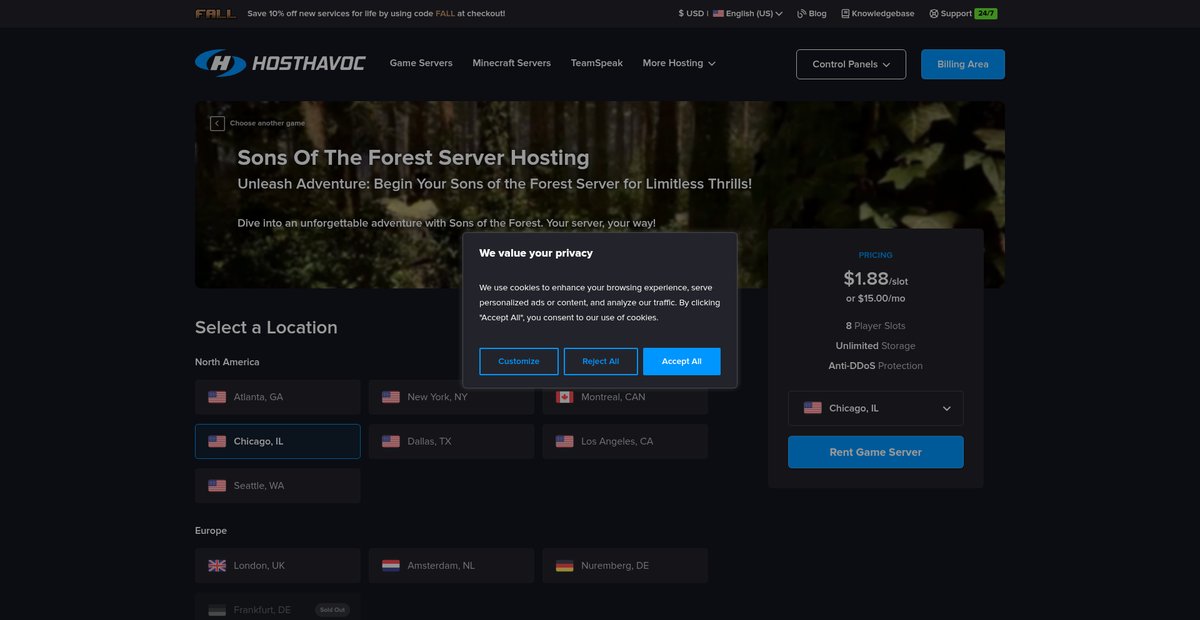Click the Support lifebuoy icon
The height and width of the screenshot is (620, 1200).
[x=934, y=14]
